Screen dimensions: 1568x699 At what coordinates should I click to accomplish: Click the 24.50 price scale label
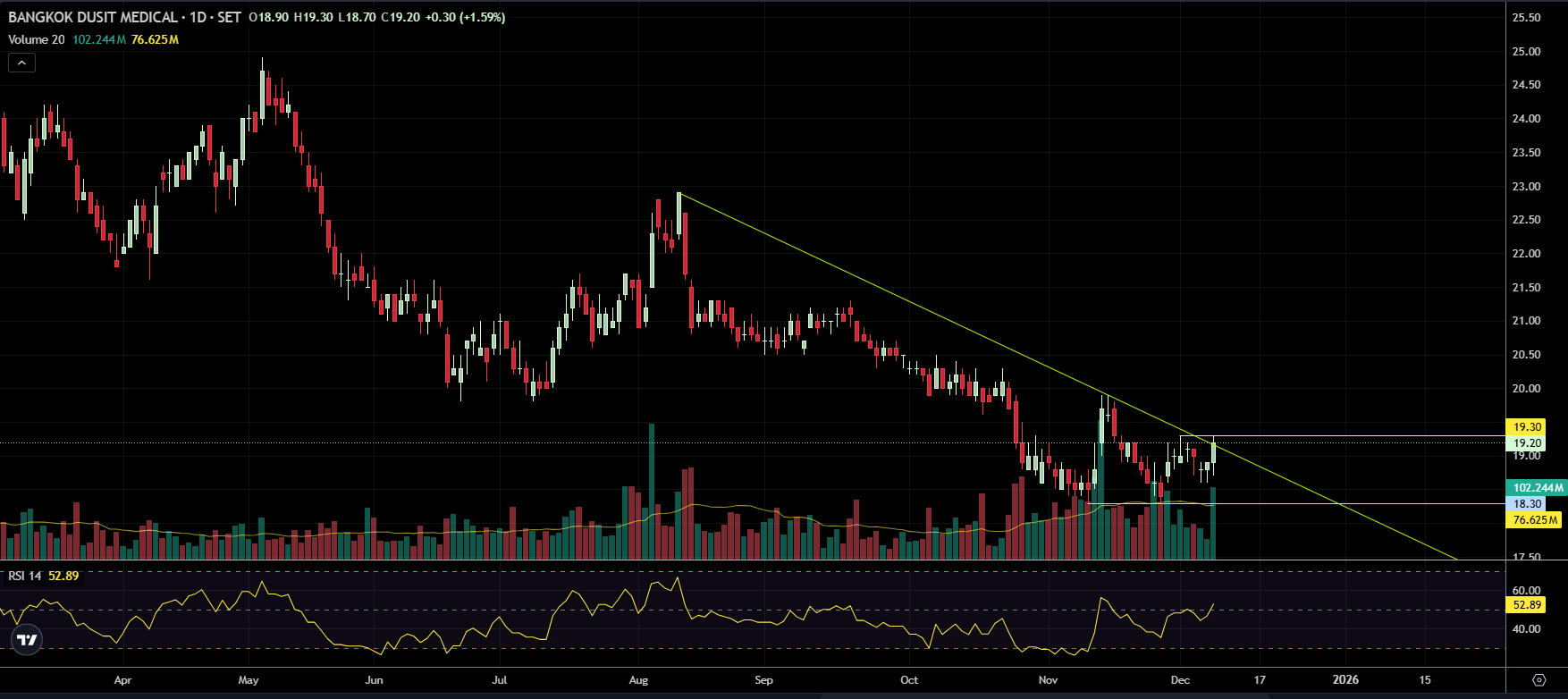[1526, 85]
